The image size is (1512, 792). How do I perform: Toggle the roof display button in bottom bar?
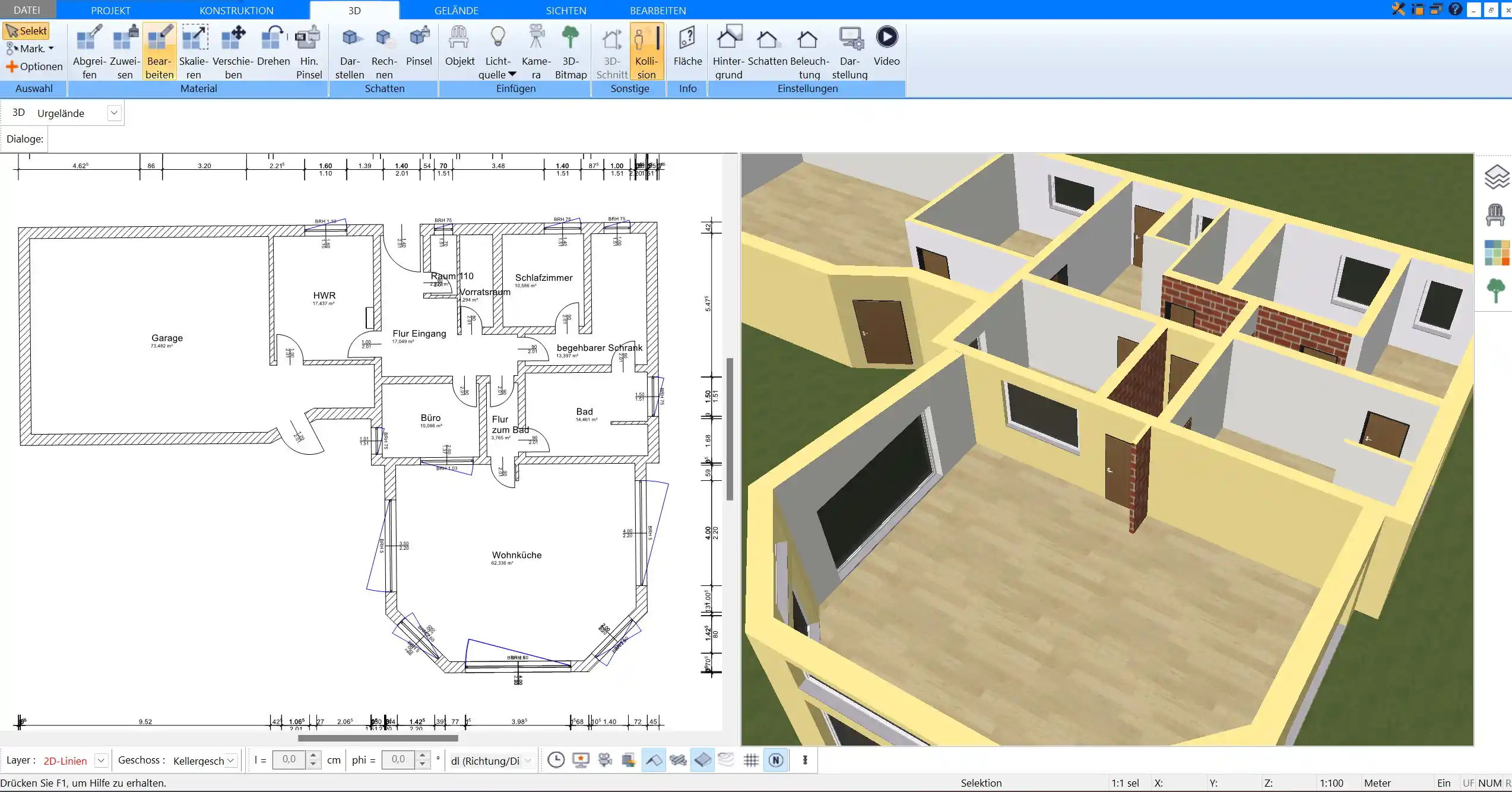[654, 760]
